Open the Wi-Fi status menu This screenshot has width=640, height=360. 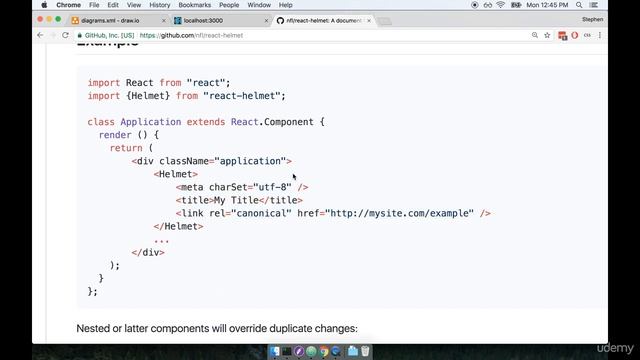[x=501, y=5]
